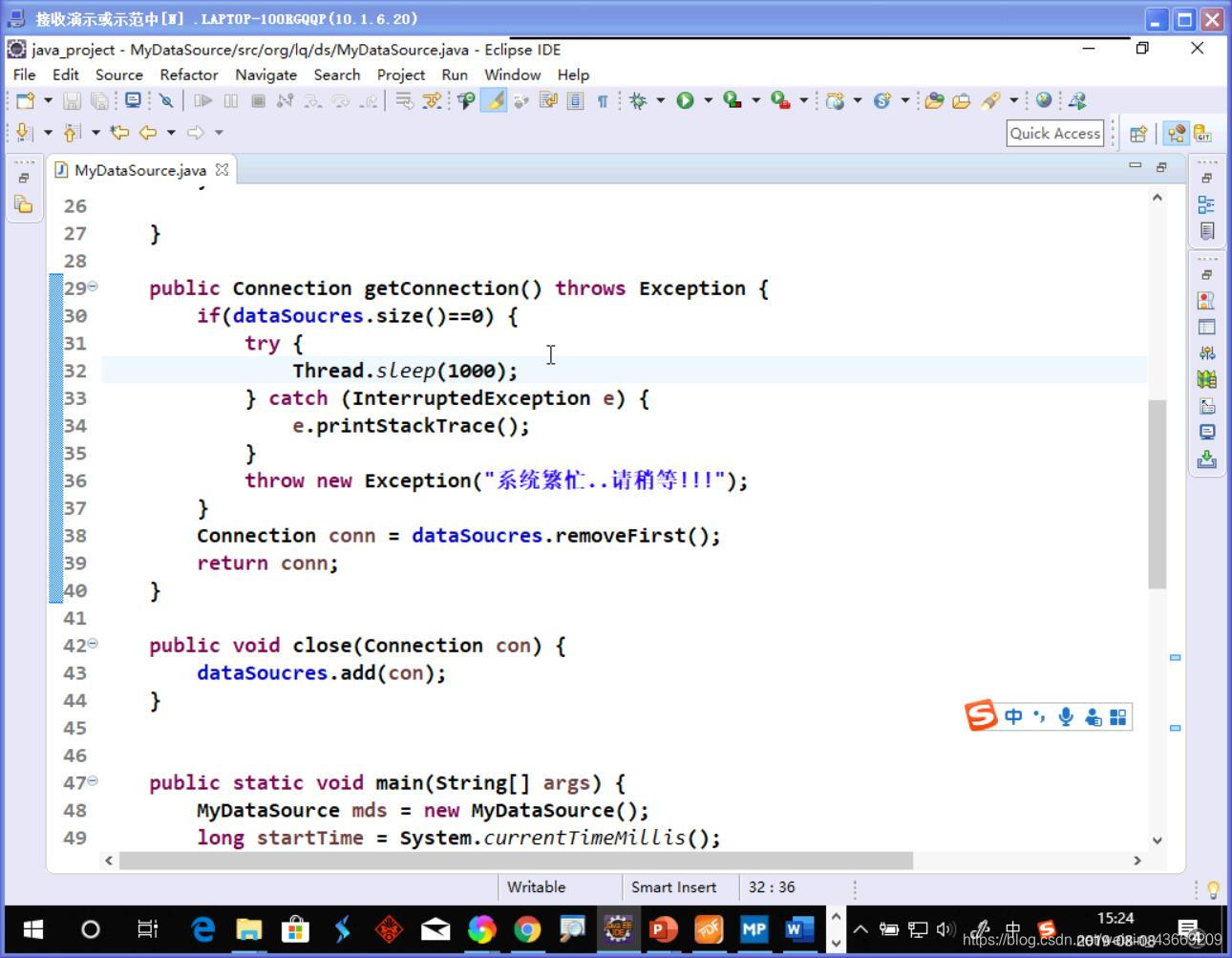The height and width of the screenshot is (958, 1232).
Task: Click the Suspend debug icon
Action: [x=230, y=100]
